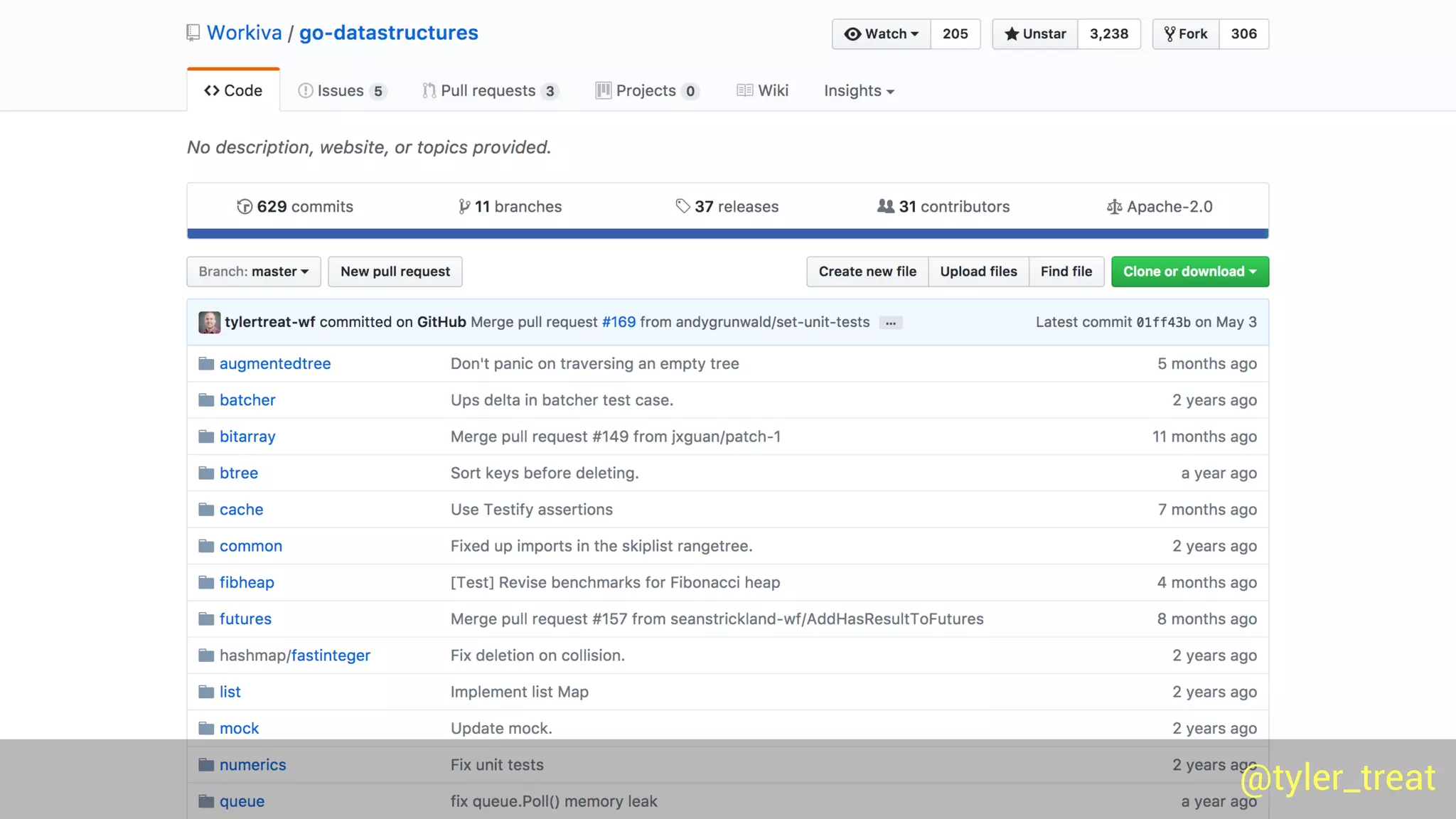Open the Insights dropdown tab
Image resolution: width=1456 pixels, height=819 pixels.
click(x=858, y=91)
